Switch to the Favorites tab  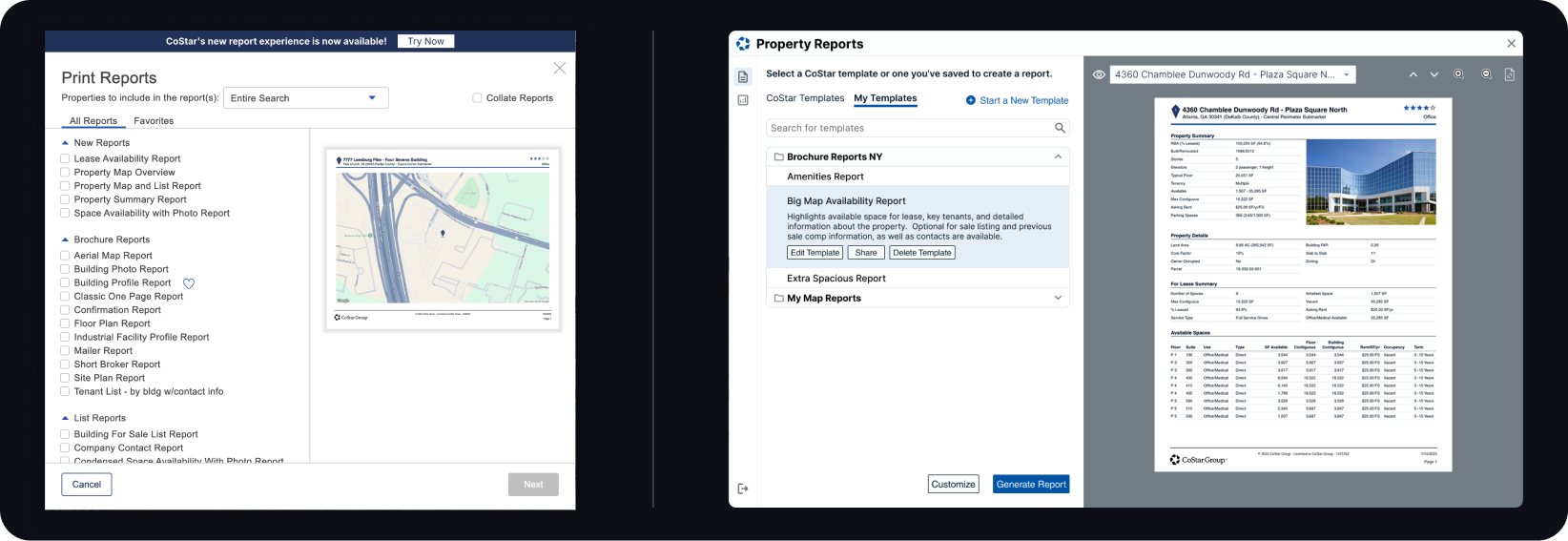tap(154, 121)
